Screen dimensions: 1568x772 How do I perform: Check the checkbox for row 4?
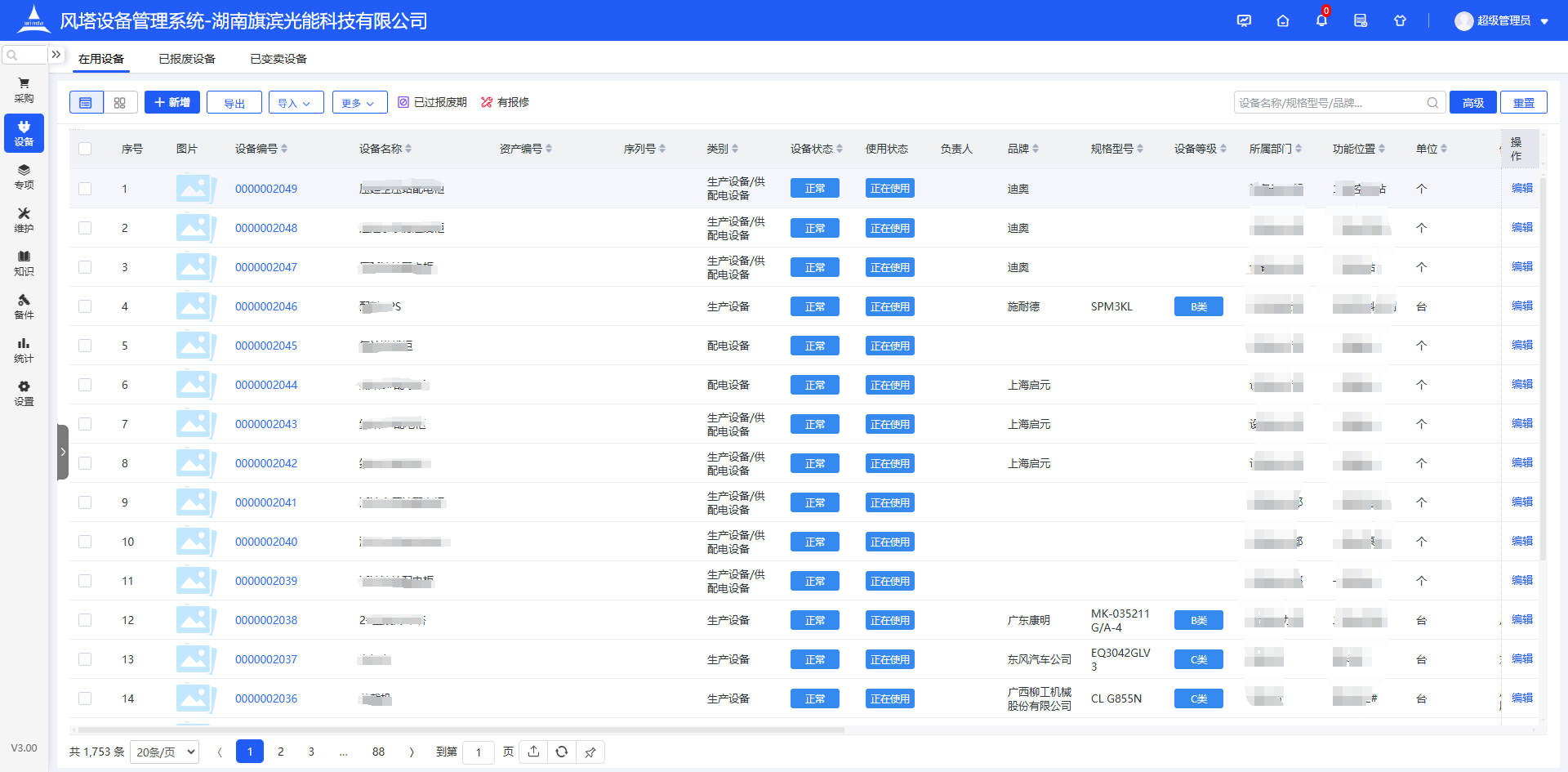(x=85, y=306)
